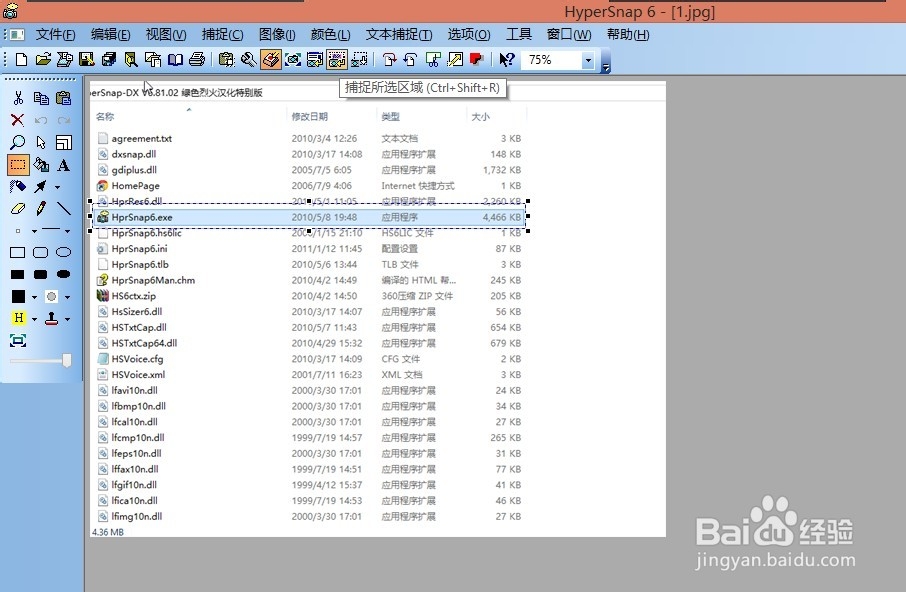Open settings with the wrench icon

pos(248,59)
